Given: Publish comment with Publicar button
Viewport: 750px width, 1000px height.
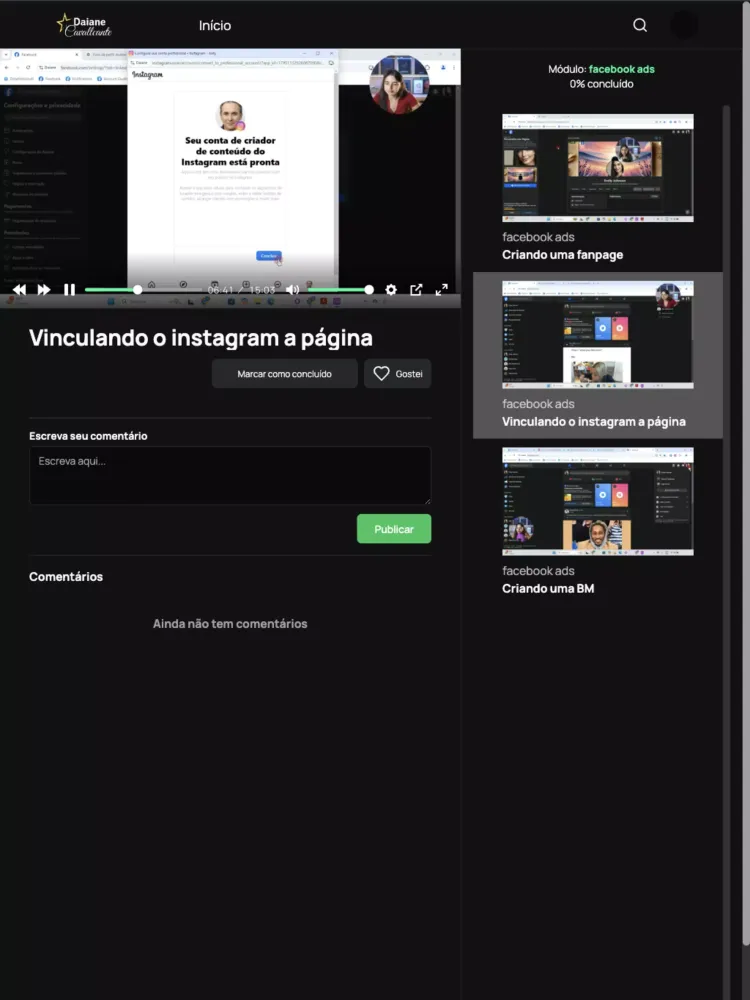Looking at the screenshot, I should pos(393,529).
